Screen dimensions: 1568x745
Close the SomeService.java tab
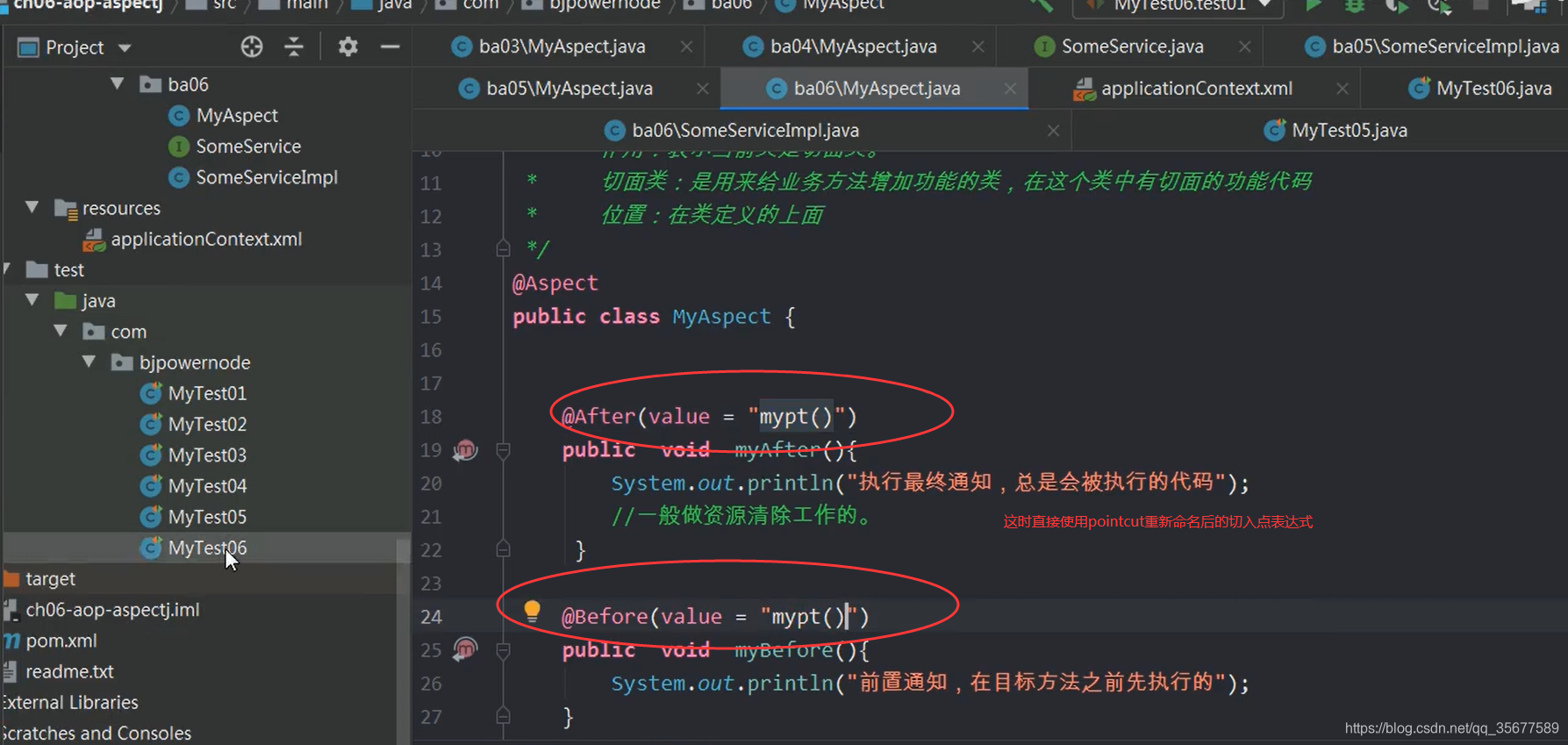coord(1244,47)
